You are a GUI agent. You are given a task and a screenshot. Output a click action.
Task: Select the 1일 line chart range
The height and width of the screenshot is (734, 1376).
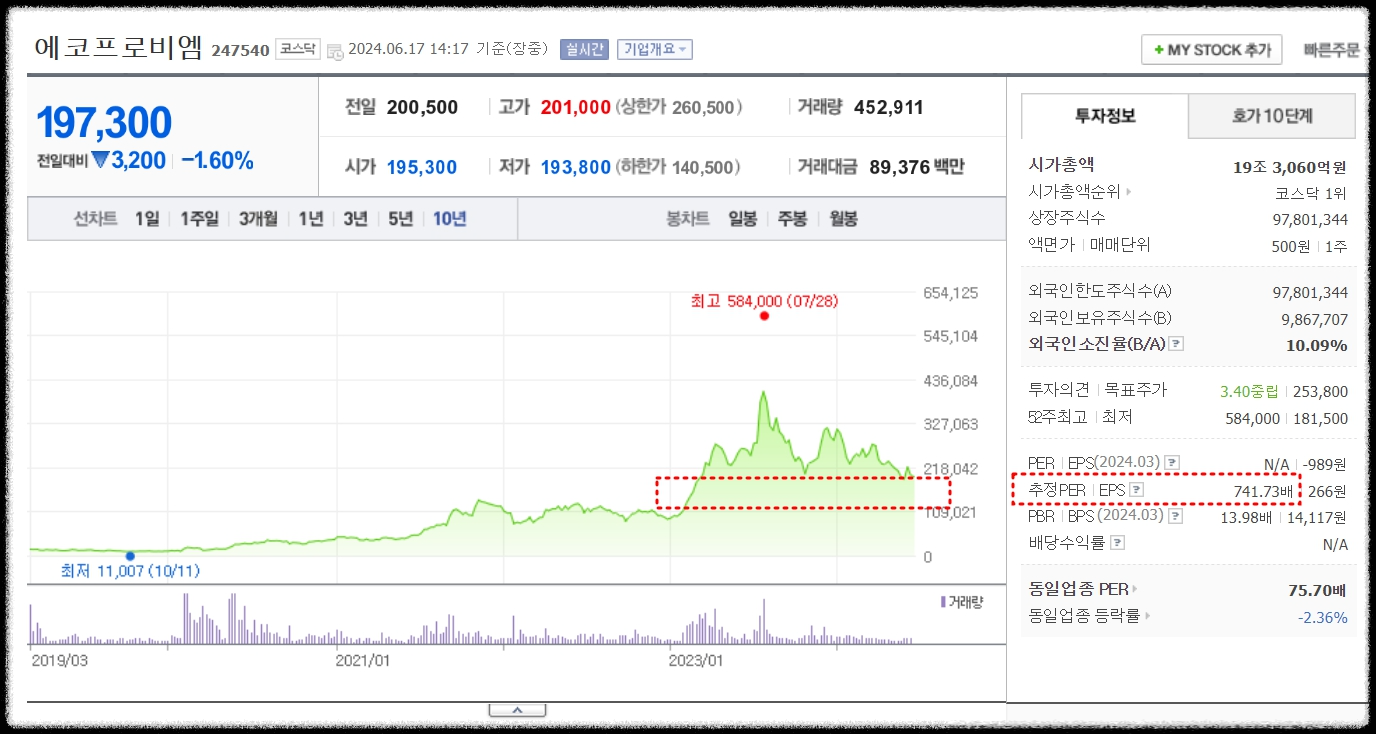coord(147,219)
